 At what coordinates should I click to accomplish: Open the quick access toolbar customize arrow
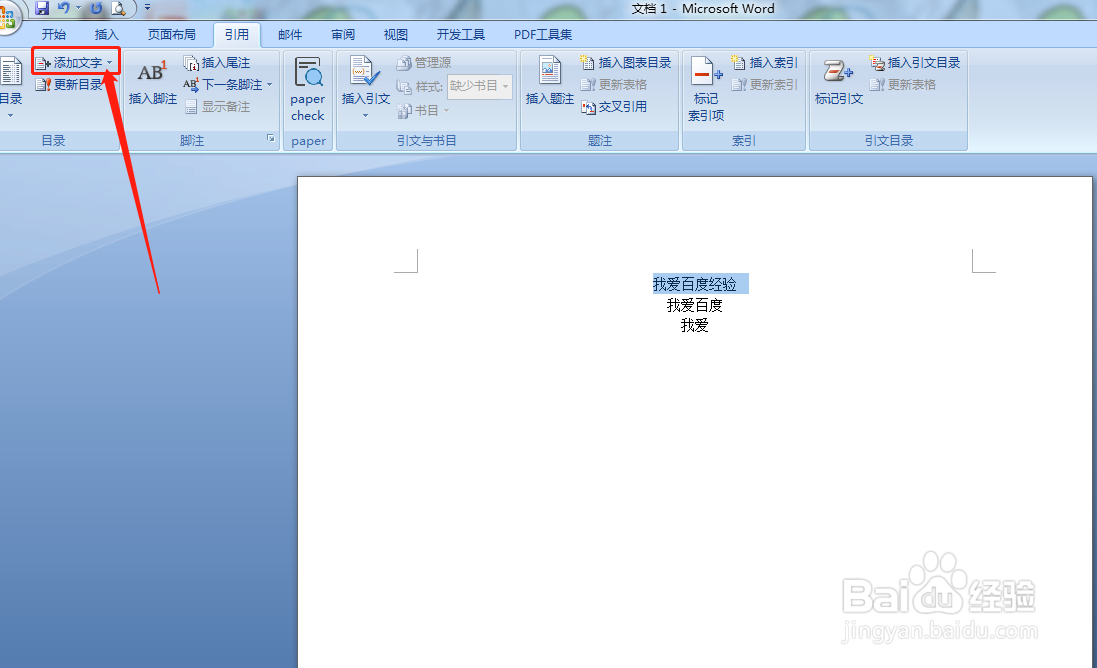tap(147, 8)
